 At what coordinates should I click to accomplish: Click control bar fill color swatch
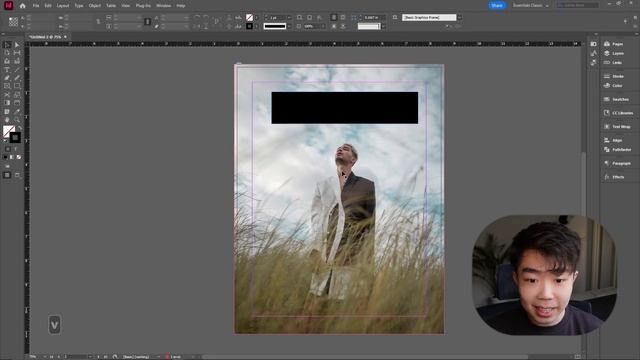click(249, 18)
